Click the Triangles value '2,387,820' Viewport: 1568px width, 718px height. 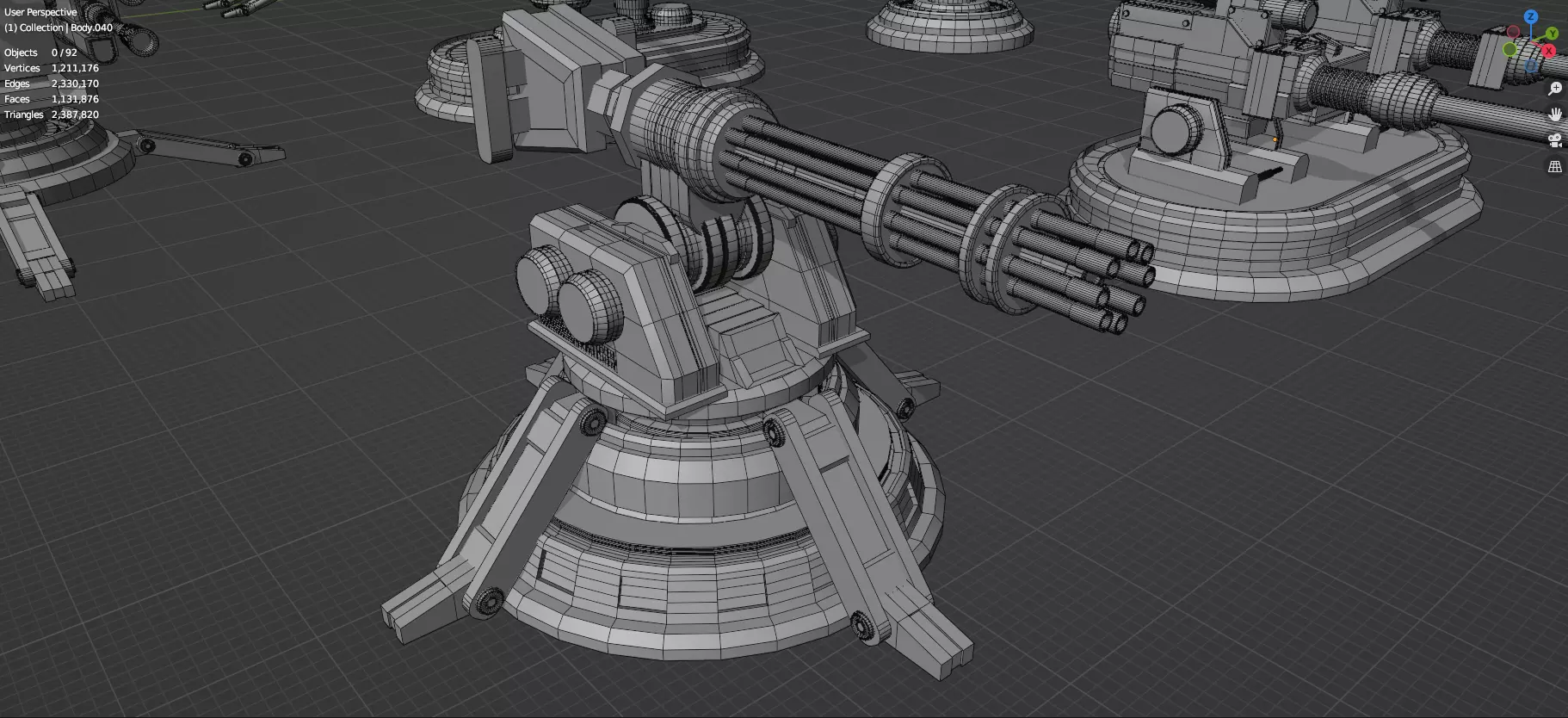point(75,115)
